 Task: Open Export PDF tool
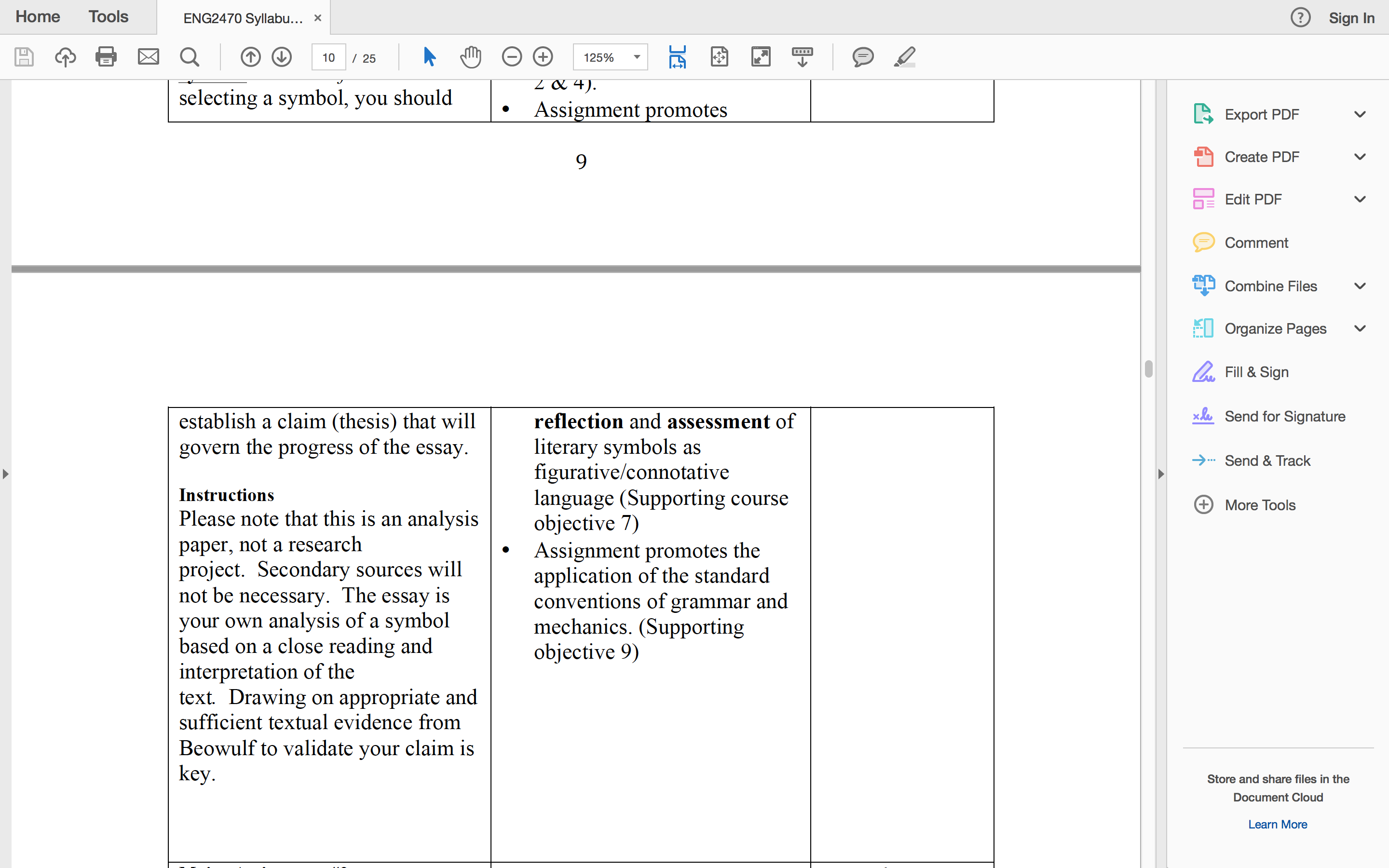(x=1261, y=114)
